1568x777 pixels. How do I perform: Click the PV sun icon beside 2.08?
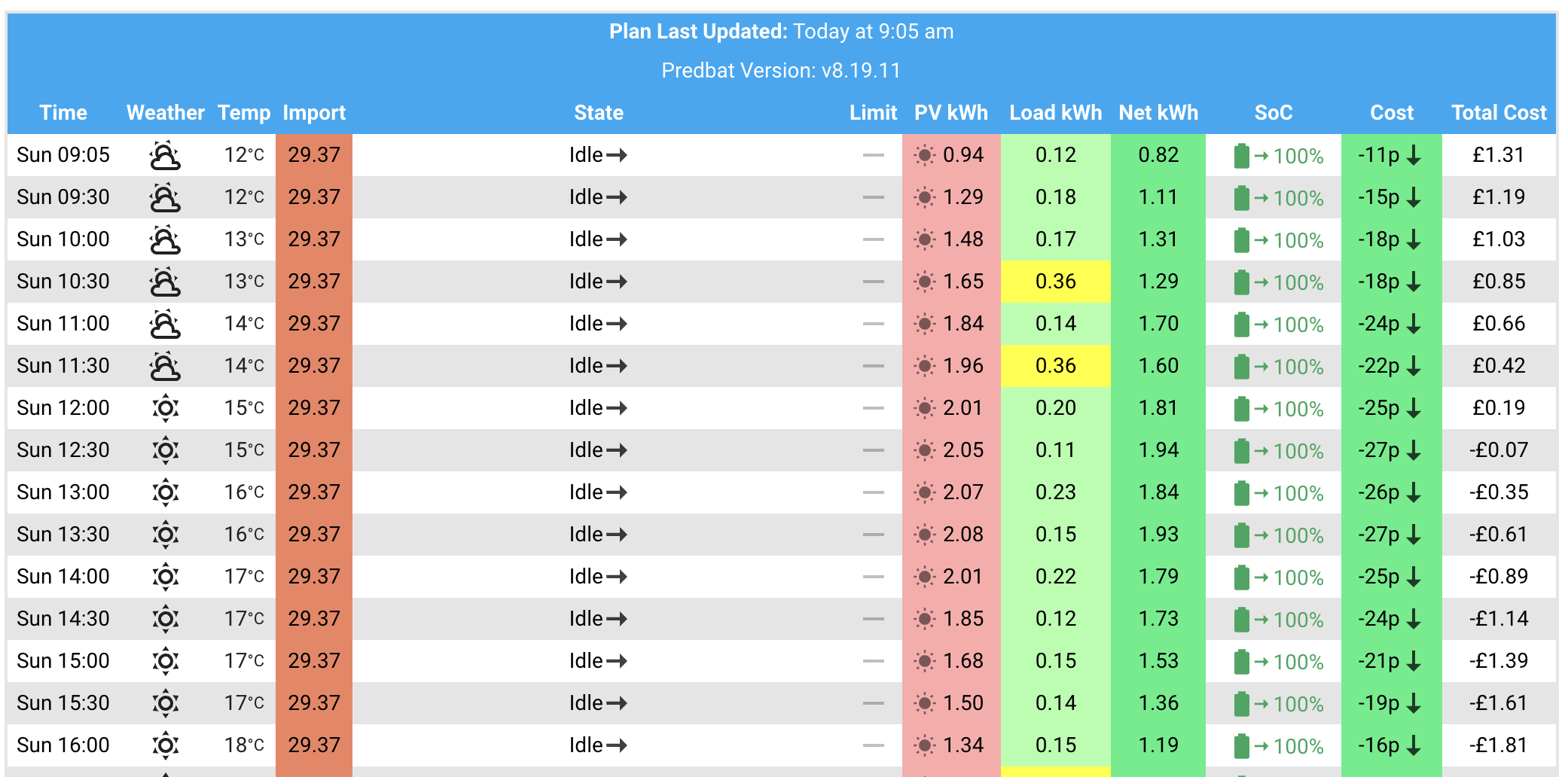[x=924, y=535]
